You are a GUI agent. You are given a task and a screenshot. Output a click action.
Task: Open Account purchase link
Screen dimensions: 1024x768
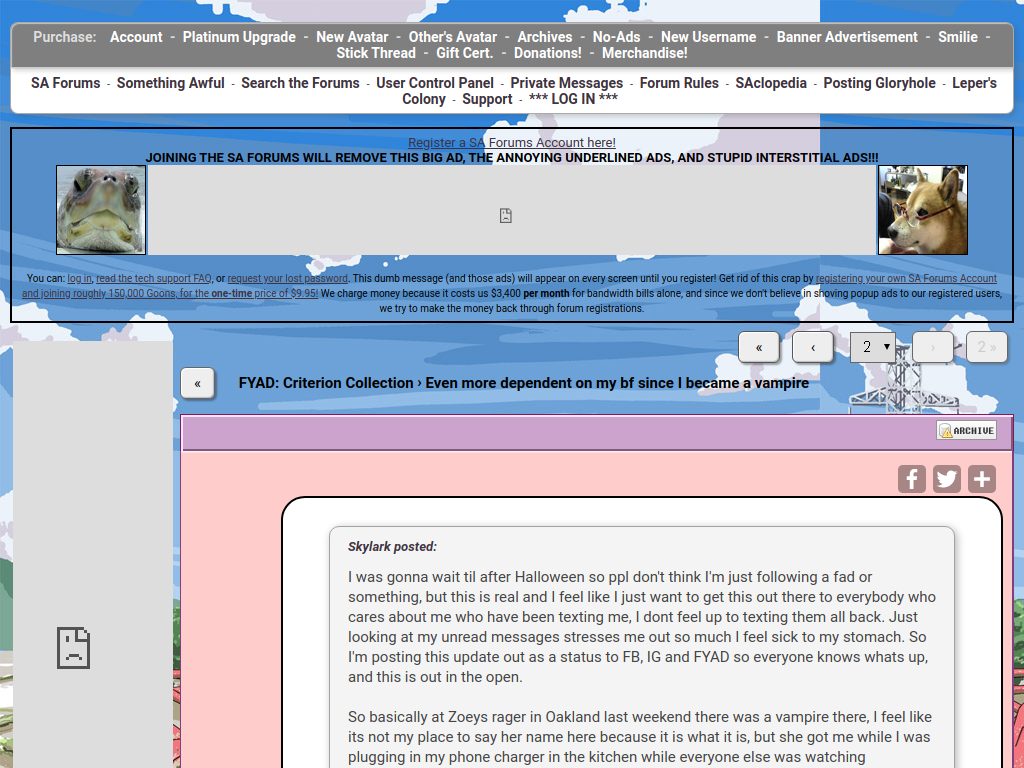(x=136, y=37)
